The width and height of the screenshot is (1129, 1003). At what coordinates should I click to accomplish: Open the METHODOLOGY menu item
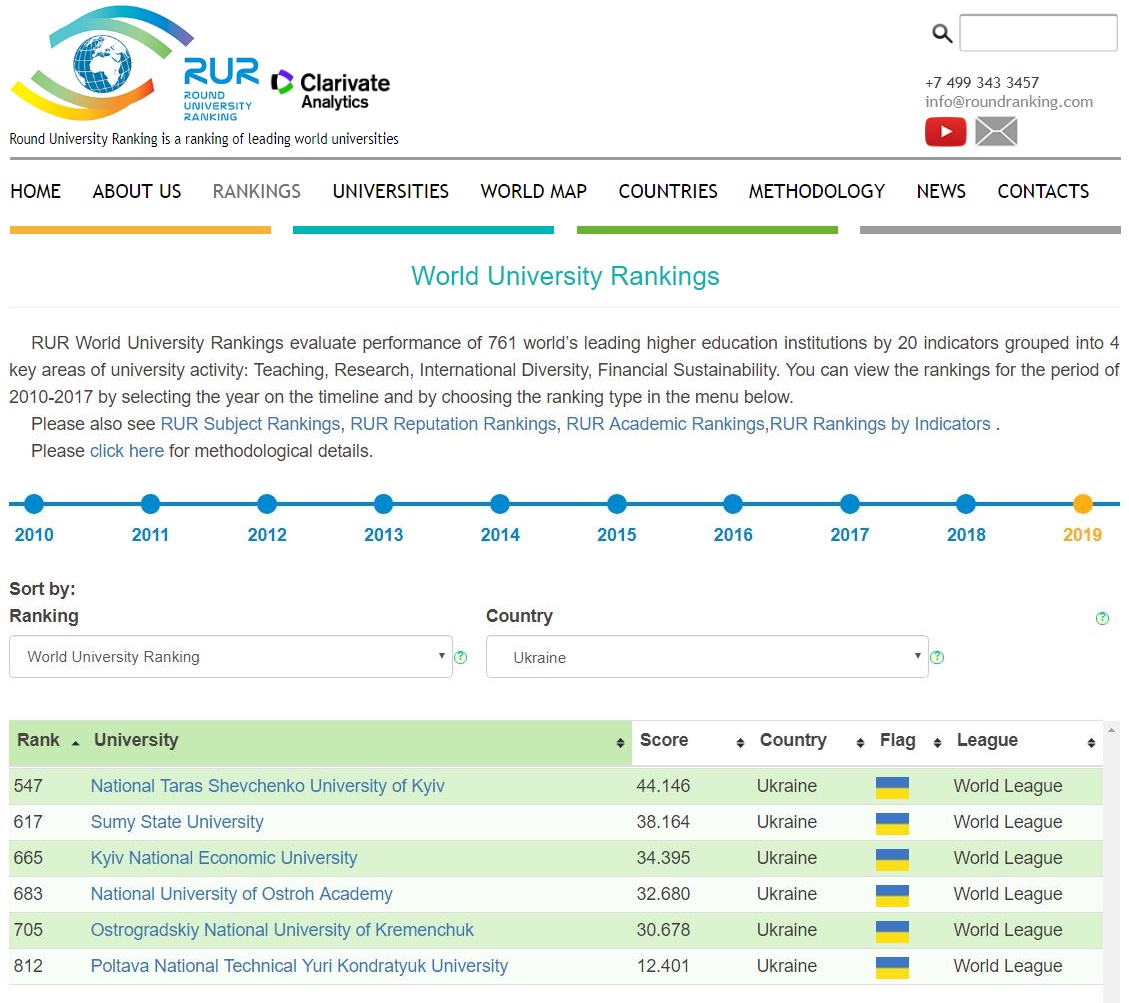[816, 191]
